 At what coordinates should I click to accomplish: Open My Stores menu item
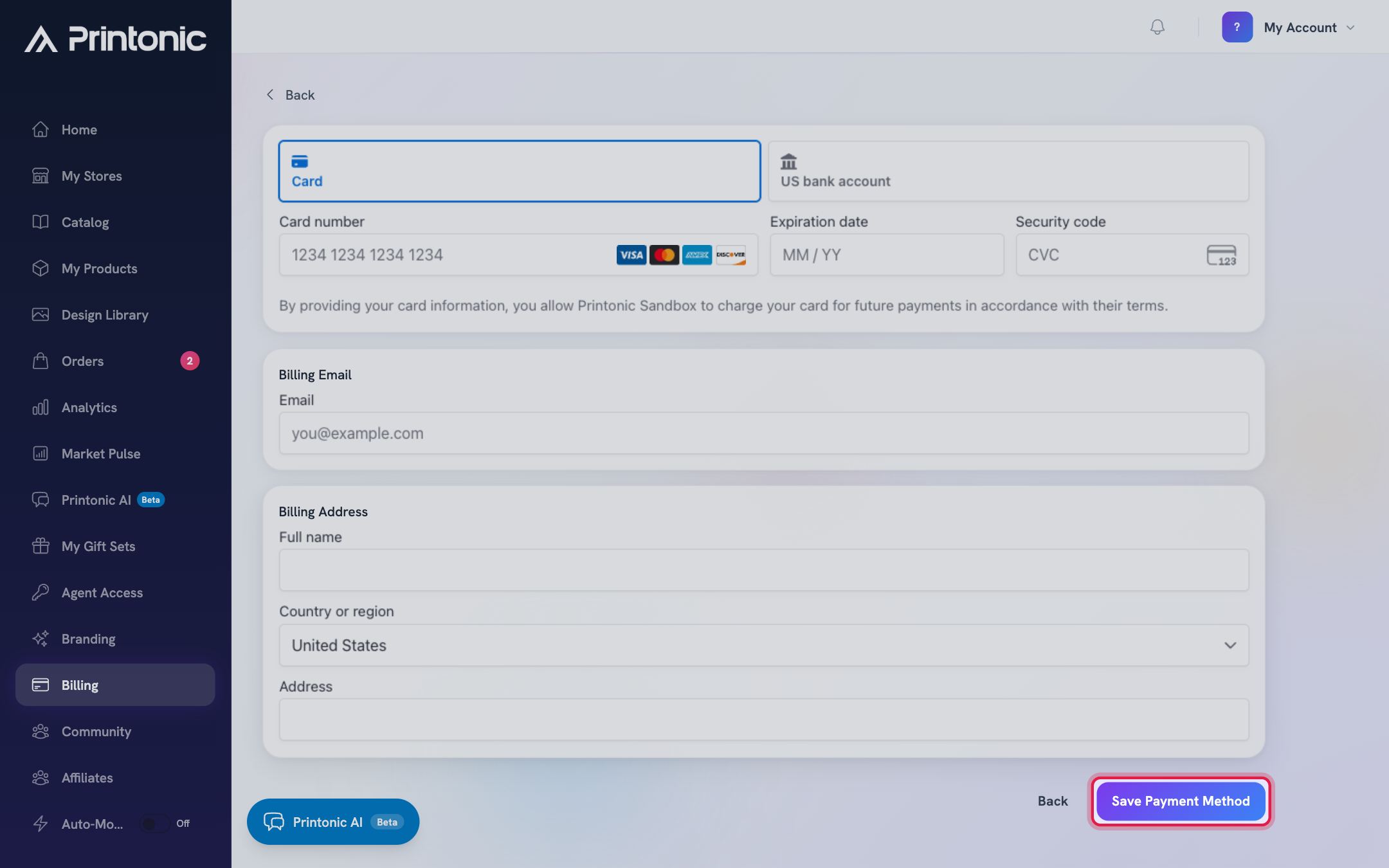click(x=115, y=176)
